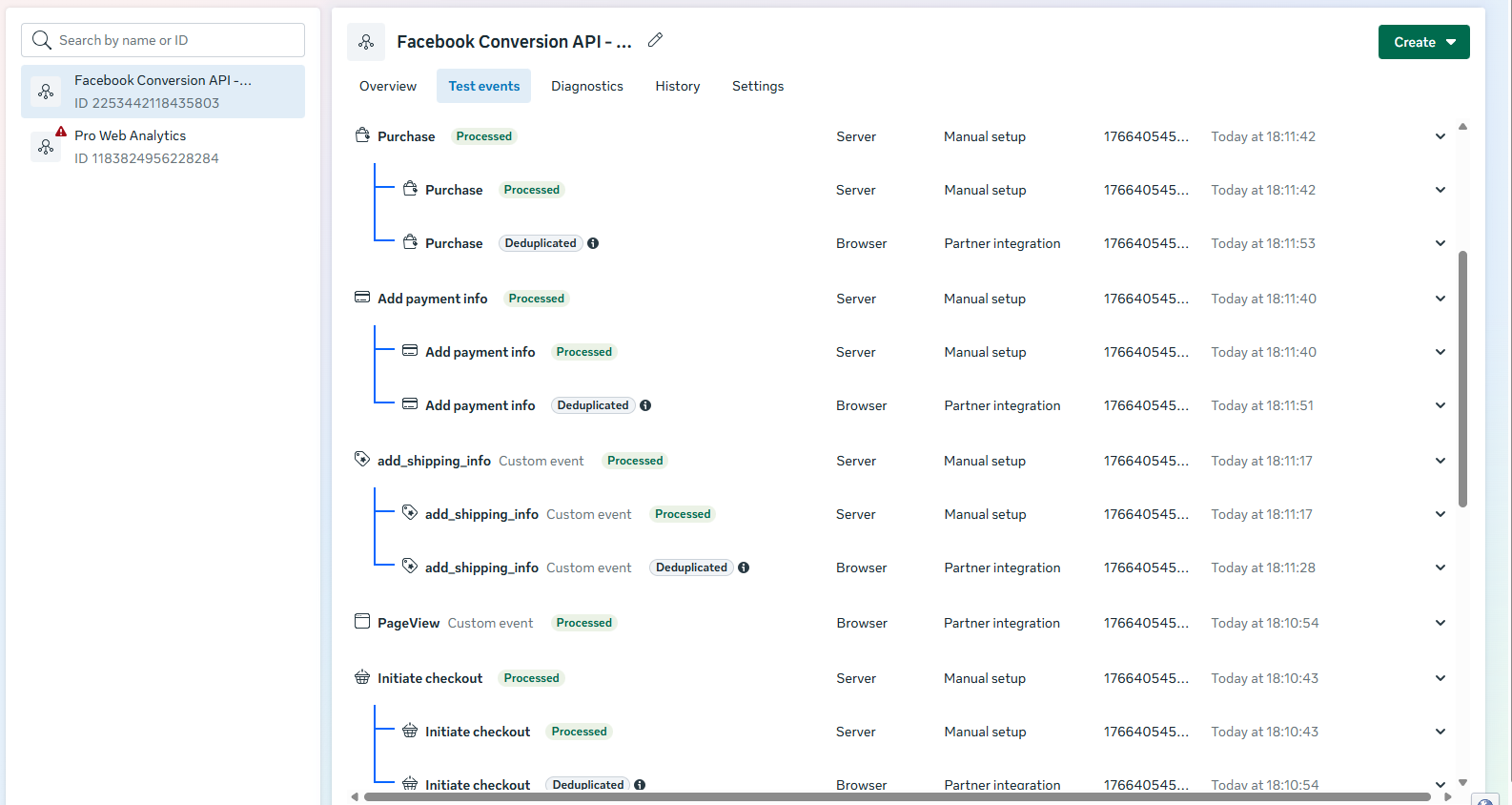Click info icon beside Add payment info Deduplicated
Image resolution: width=1512 pixels, height=805 pixels.
645,405
